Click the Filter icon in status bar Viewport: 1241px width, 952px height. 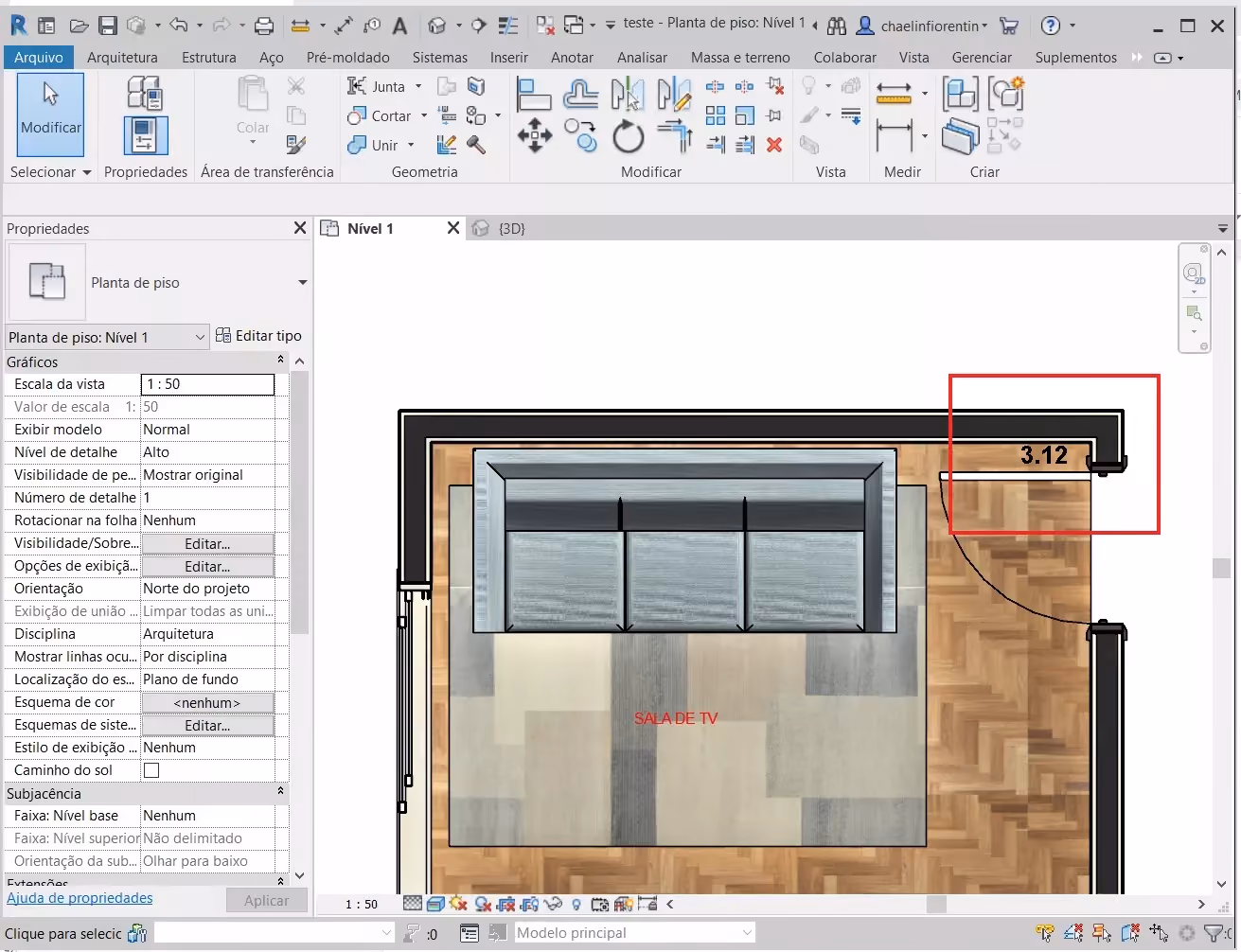click(1212, 934)
